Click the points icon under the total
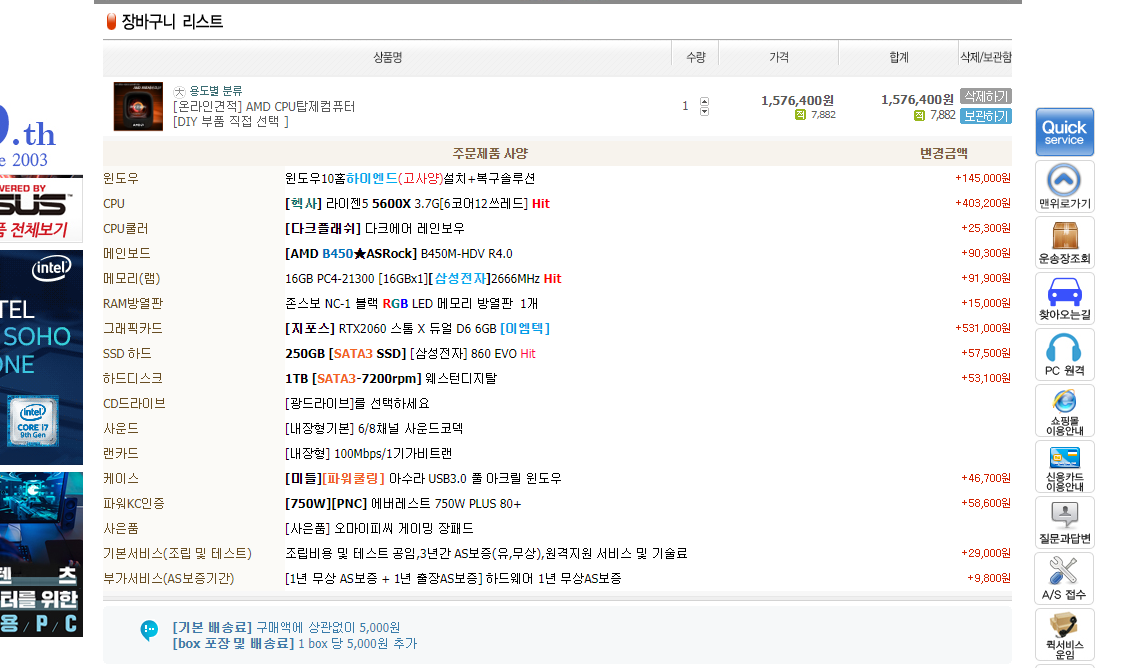This screenshot has height=668, width=1148. (920, 116)
